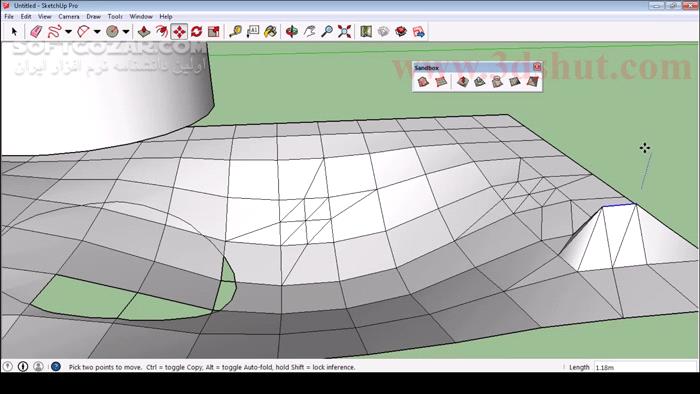Screen dimensions: 700x394
Task: Select the Arc tool
Action: click(83, 32)
